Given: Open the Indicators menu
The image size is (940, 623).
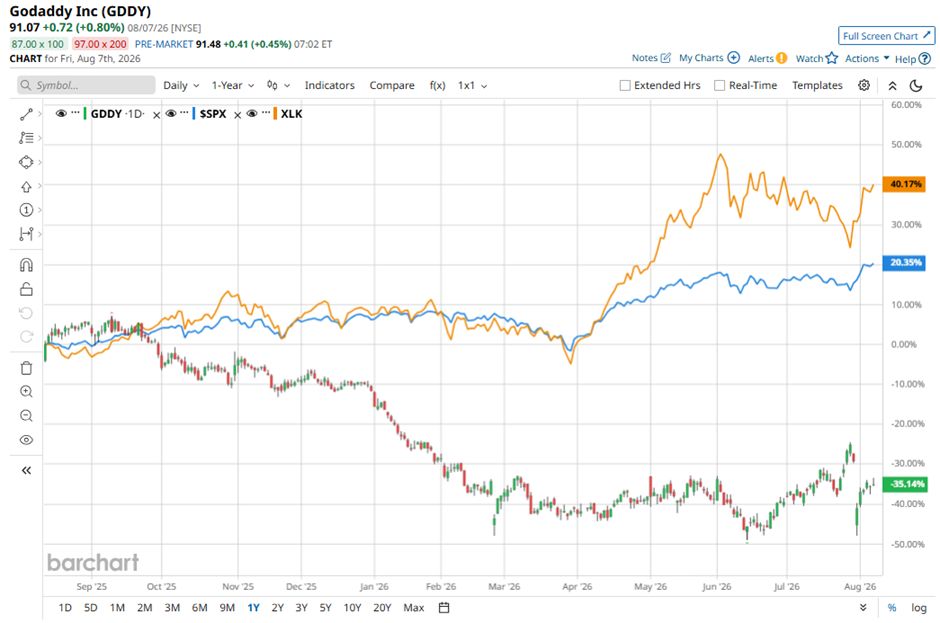Looking at the screenshot, I should [329, 85].
